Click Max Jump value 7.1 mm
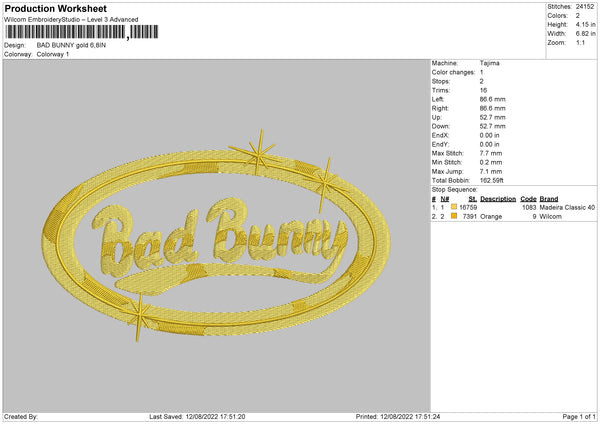Image resolution: width=600 pixels, height=424 pixels. pos(491,171)
